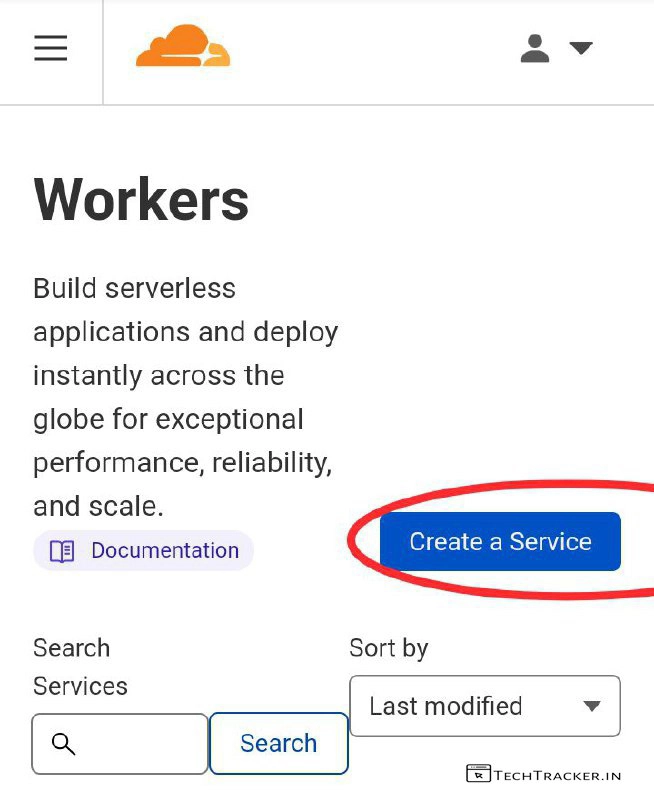
Task: Click the Workers page heading
Action: click(x=141, y=199)
